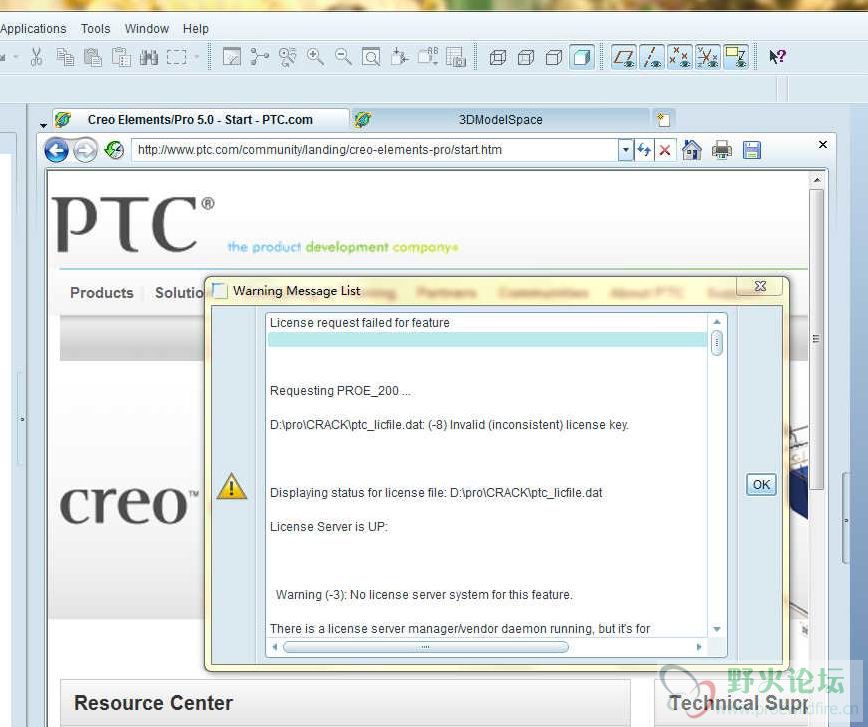Click the Copy icon in toolbar
Viewport: 868px width, 727px height.
click(x=65, y=57)
